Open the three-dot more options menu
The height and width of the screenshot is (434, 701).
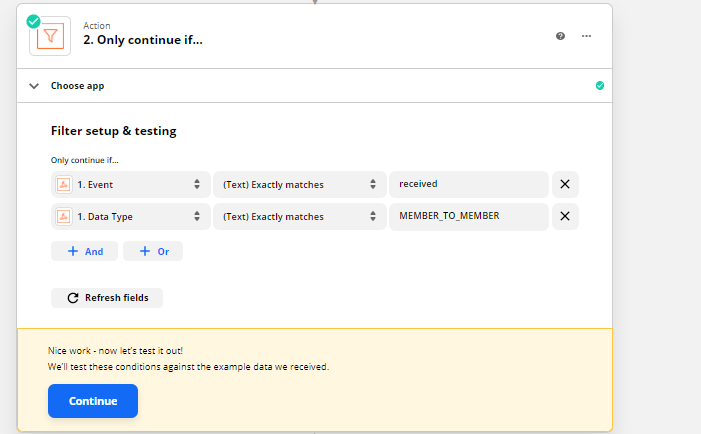(x=586, y=36)
